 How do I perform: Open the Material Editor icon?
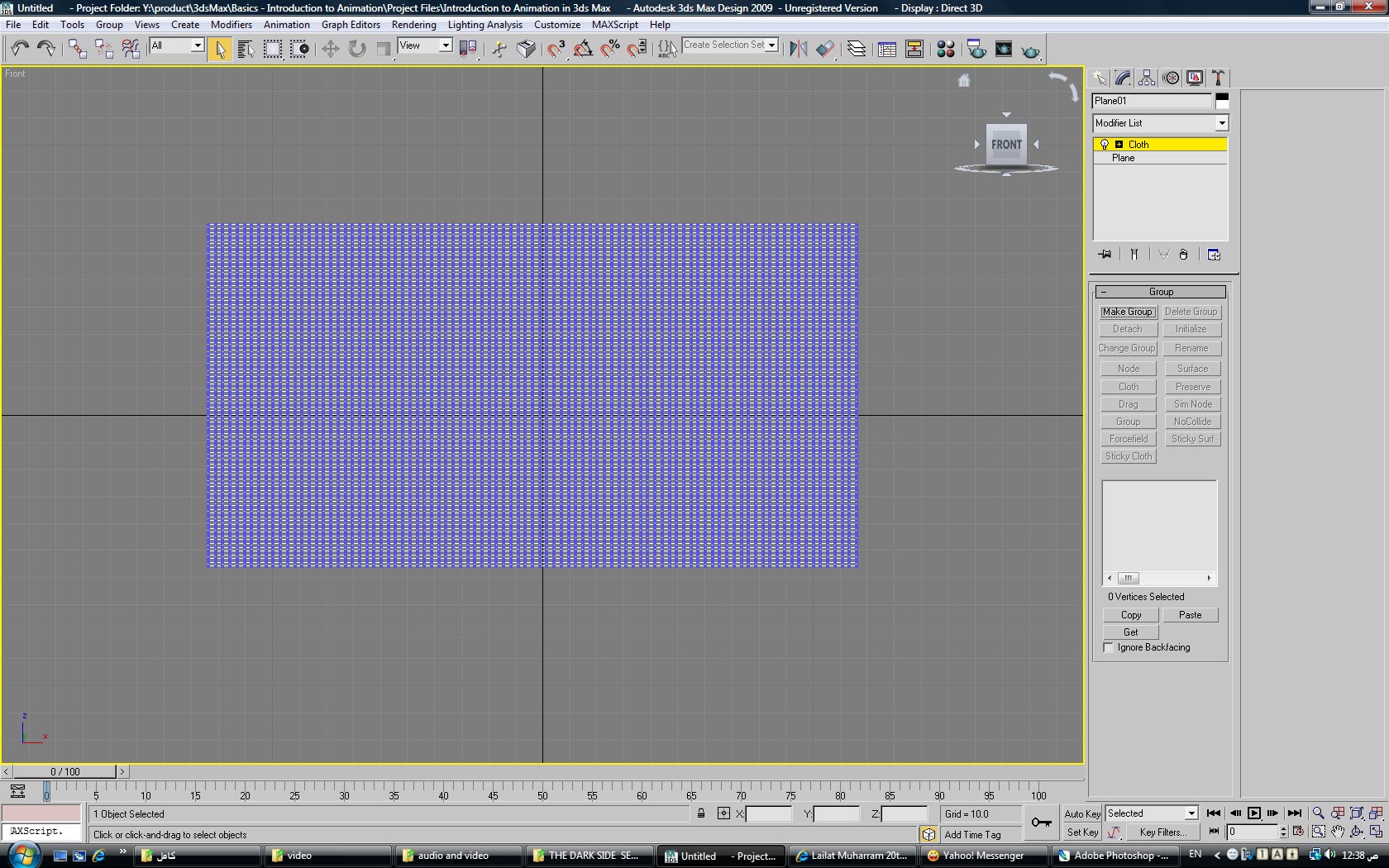[x=945, y=50]
